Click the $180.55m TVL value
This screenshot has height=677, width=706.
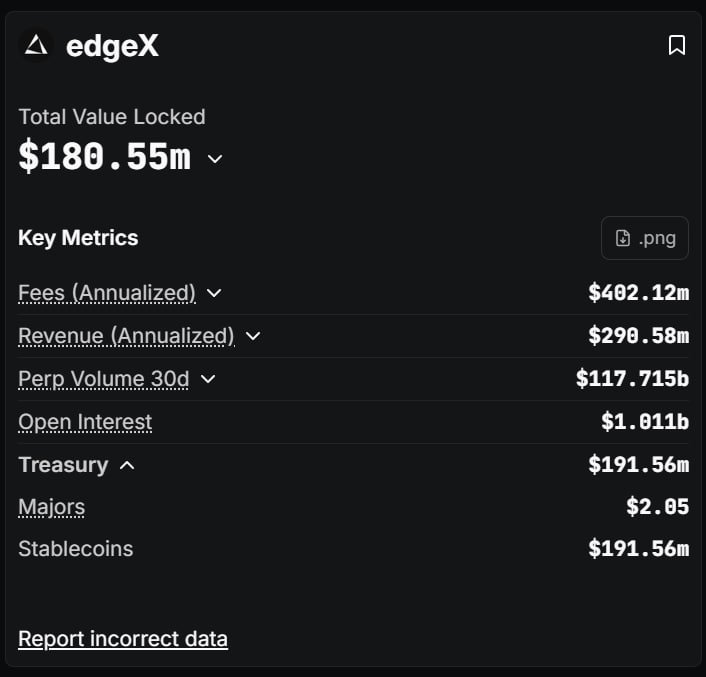point(104,157)
